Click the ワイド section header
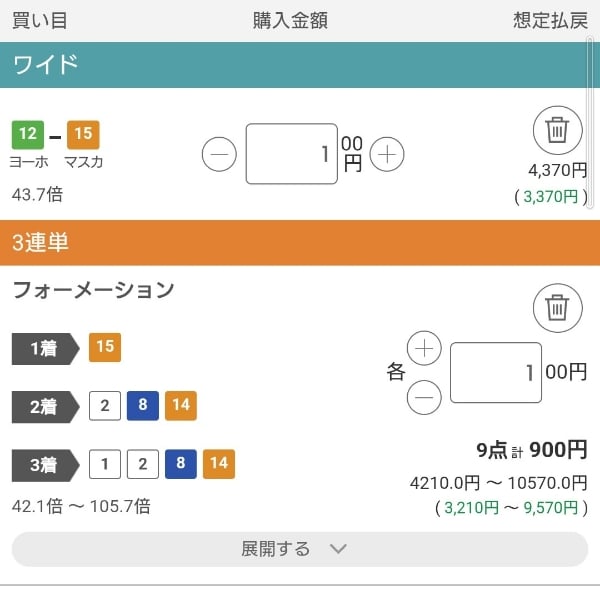 pos(300,65)
